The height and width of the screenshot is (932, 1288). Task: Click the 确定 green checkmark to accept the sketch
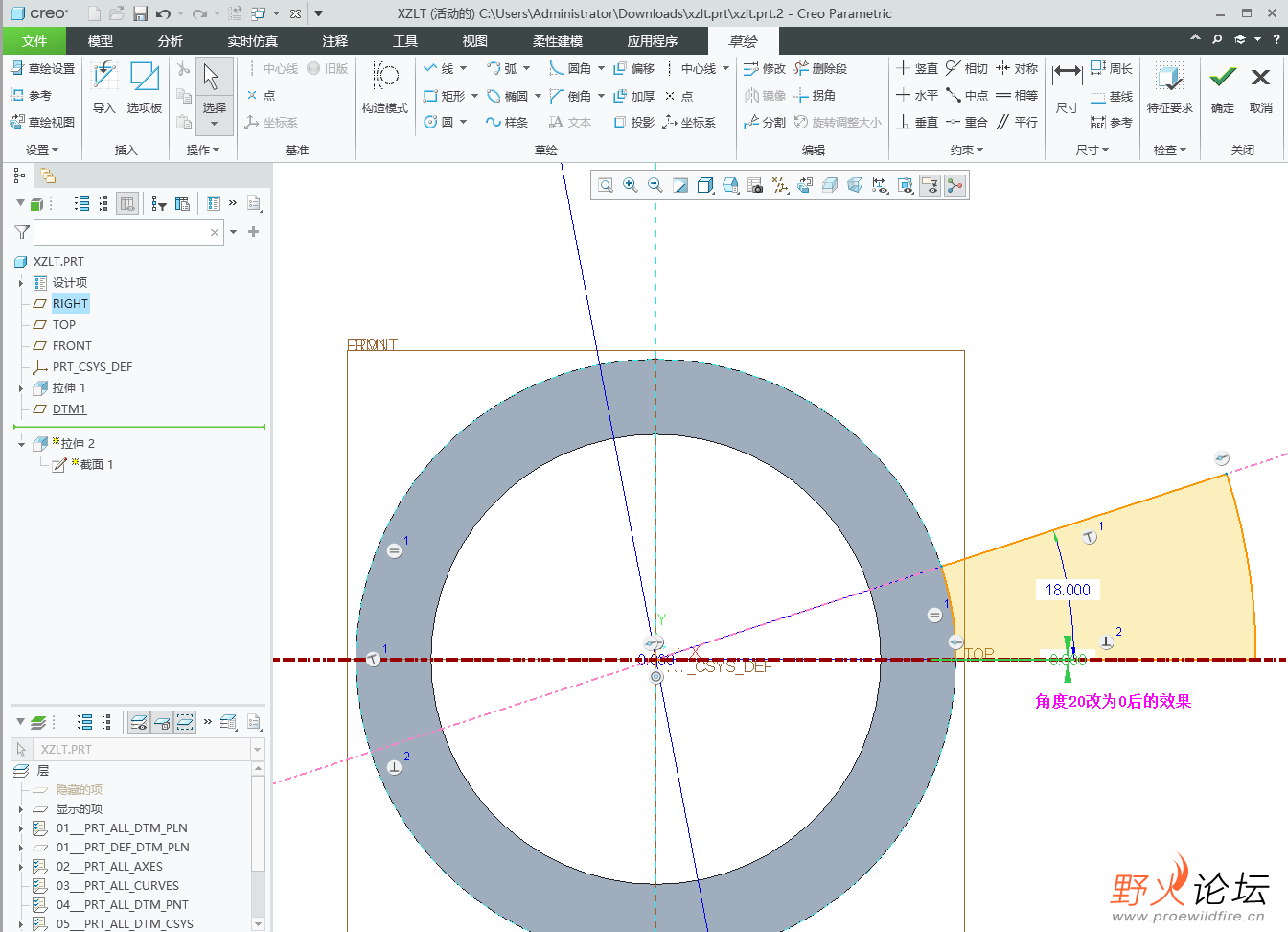click(x=1223, y=89)
